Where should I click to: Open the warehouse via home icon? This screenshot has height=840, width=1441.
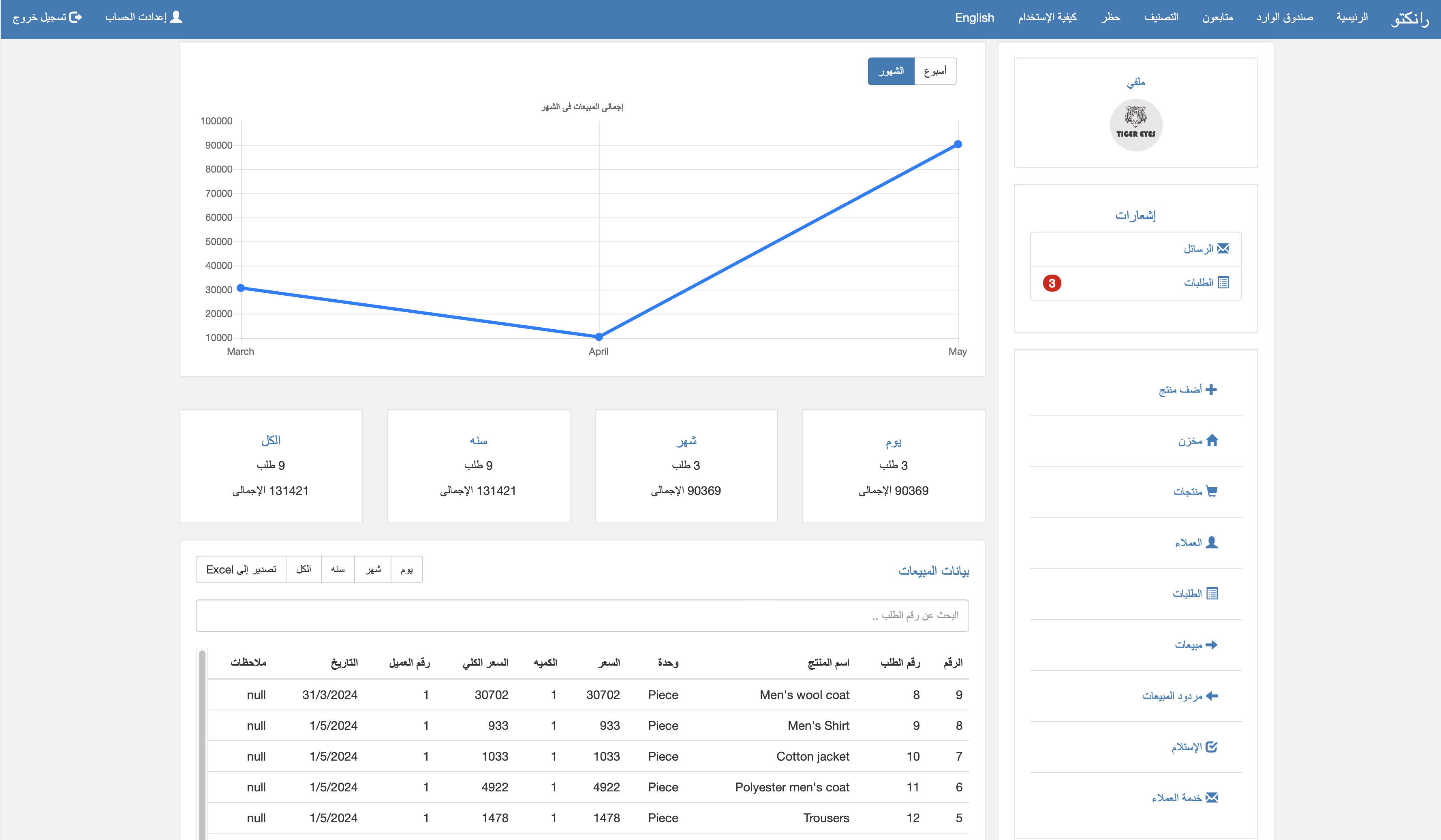point(1212,441)
